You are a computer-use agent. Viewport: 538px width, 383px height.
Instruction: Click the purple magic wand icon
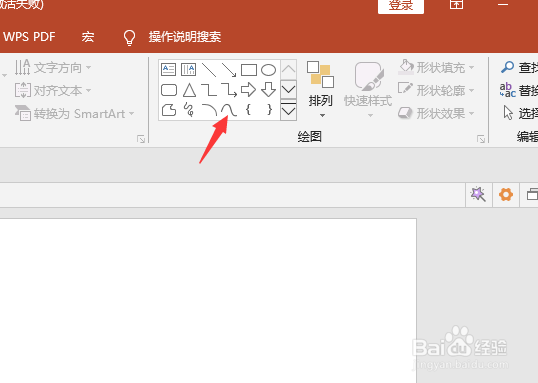coord(478,195)
